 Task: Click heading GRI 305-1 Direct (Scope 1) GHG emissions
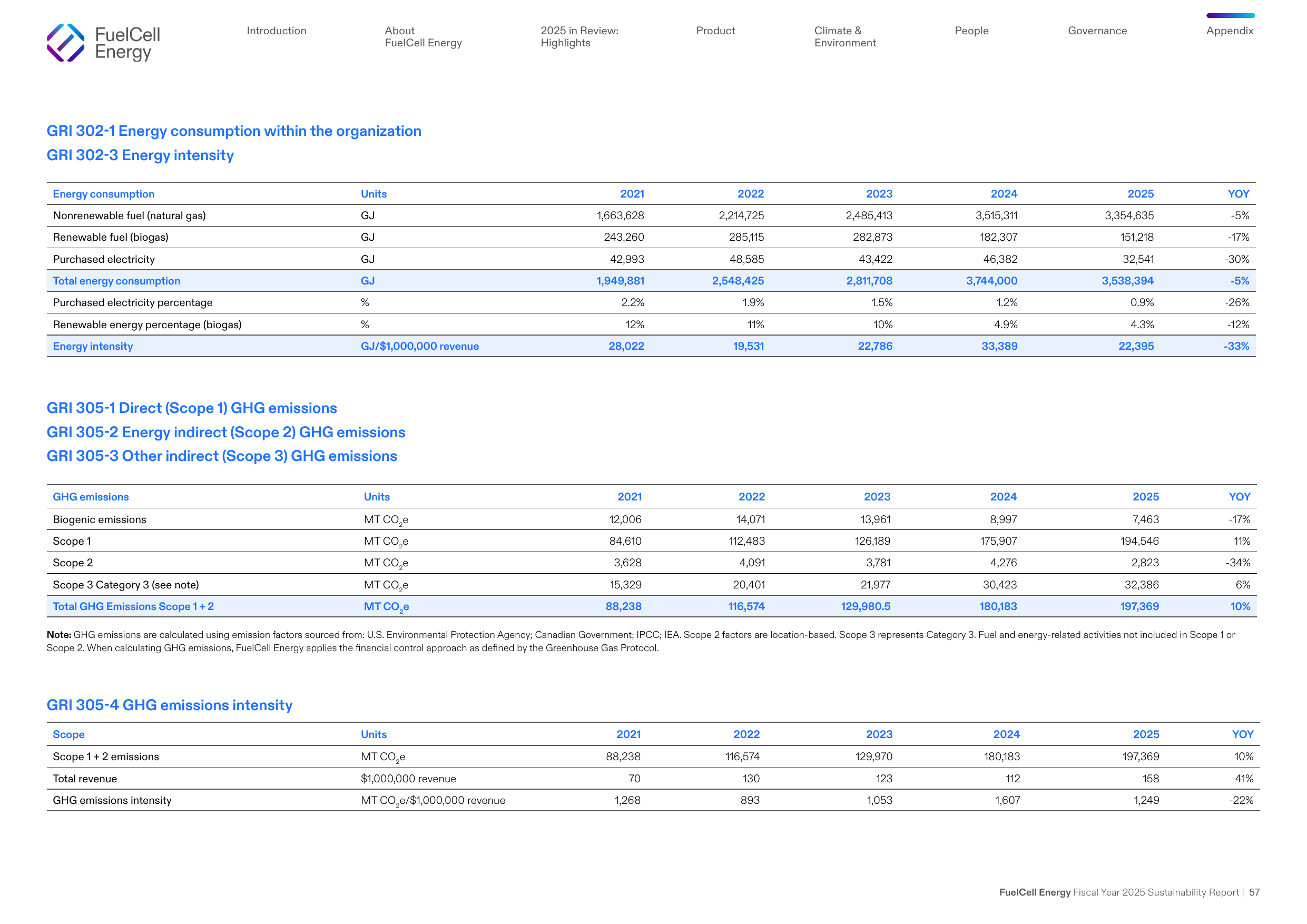(x=192, y=408)
